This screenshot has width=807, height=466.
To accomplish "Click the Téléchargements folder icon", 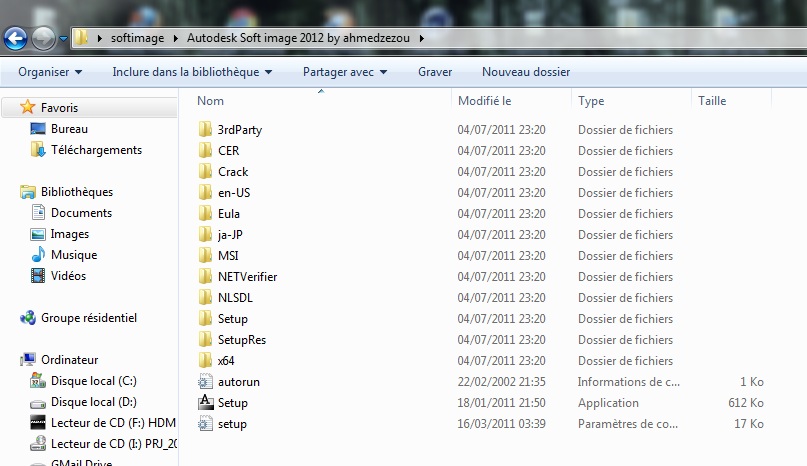I will pyautogui.click(x=38, y=150).
